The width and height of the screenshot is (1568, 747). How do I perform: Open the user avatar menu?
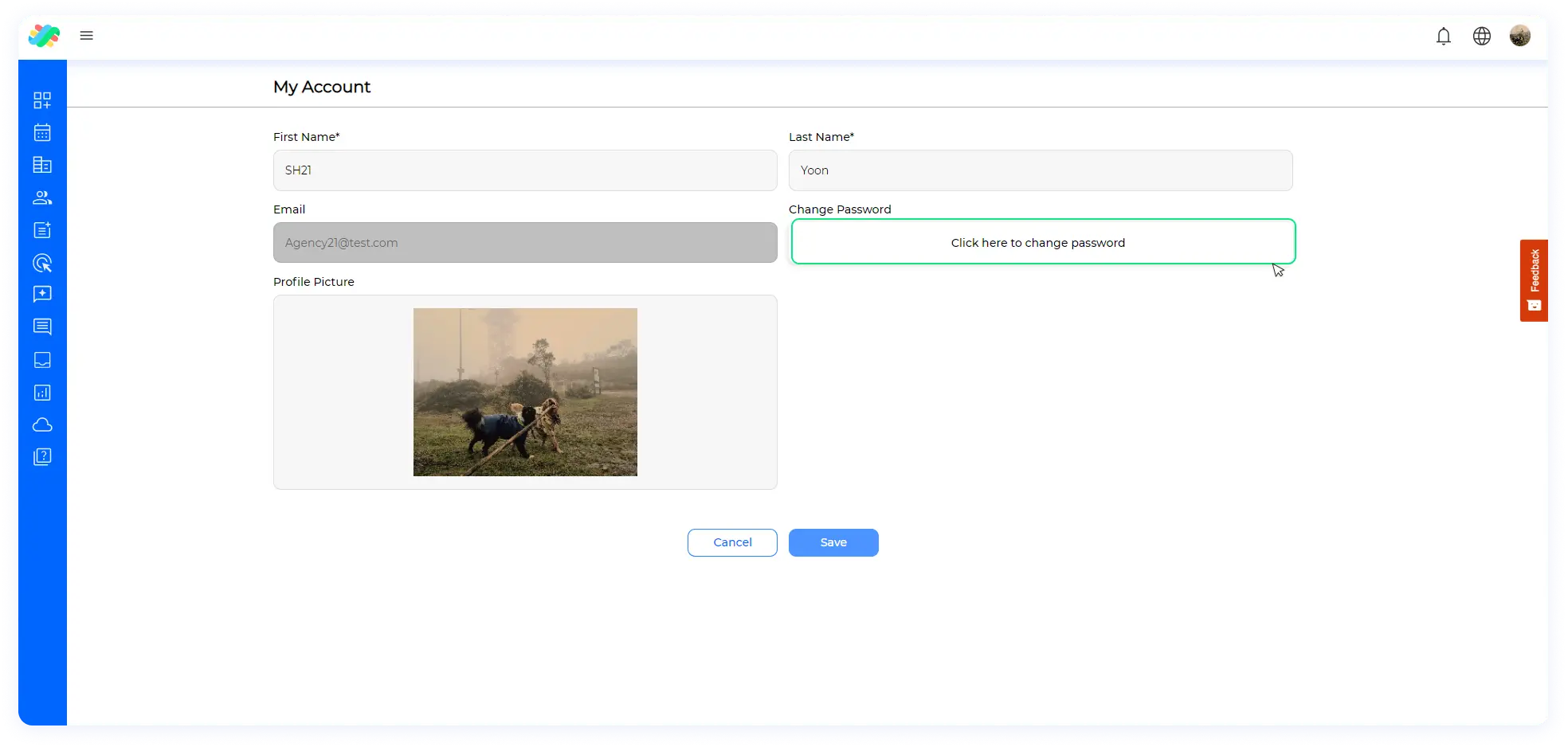pyautogui.click(x=1519, y=36)
